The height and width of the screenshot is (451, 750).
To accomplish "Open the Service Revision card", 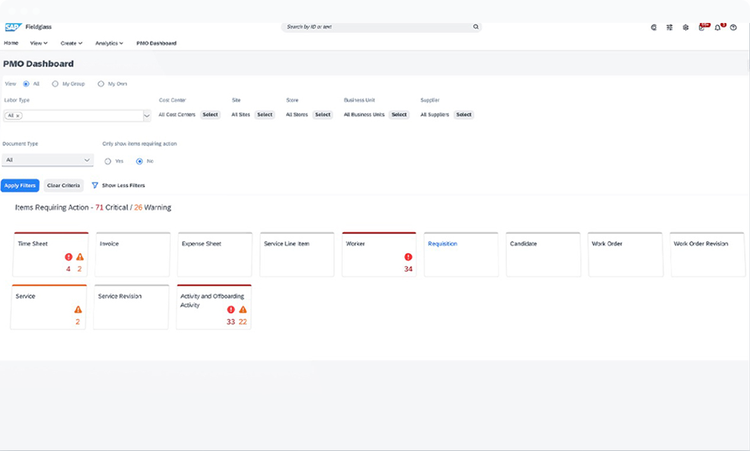I will 131,307.
